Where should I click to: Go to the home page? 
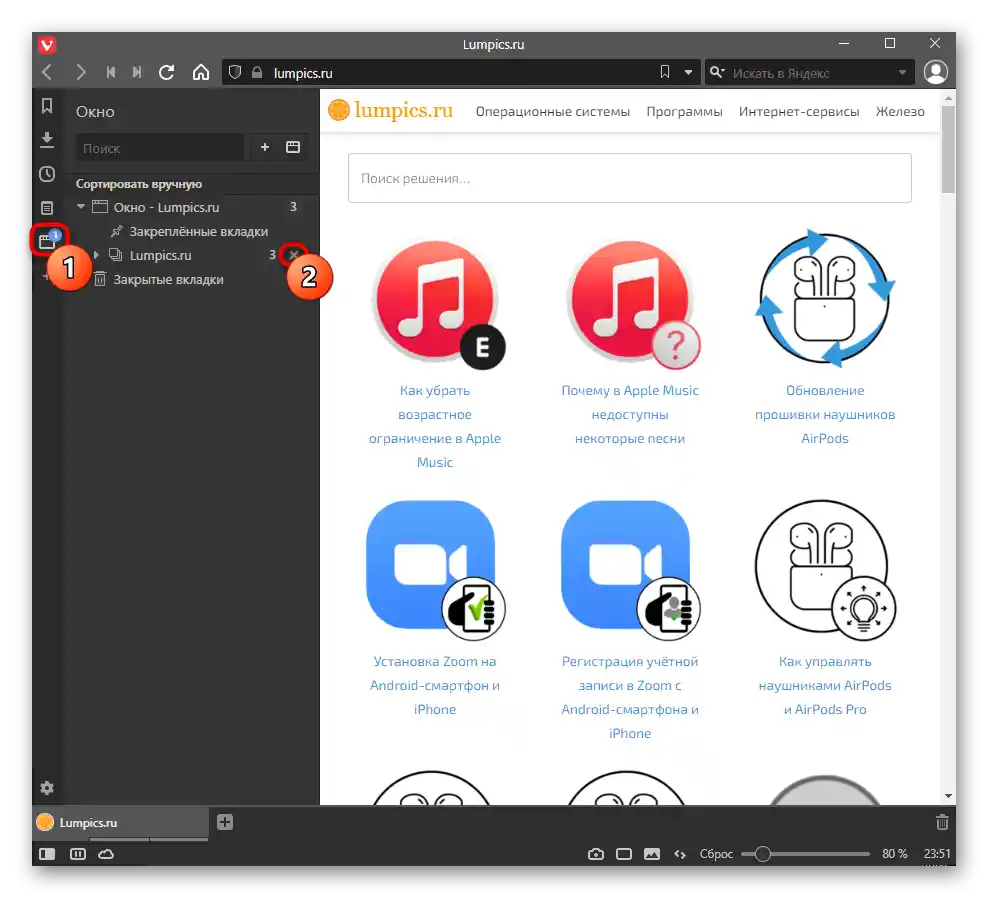coord(201,72)
